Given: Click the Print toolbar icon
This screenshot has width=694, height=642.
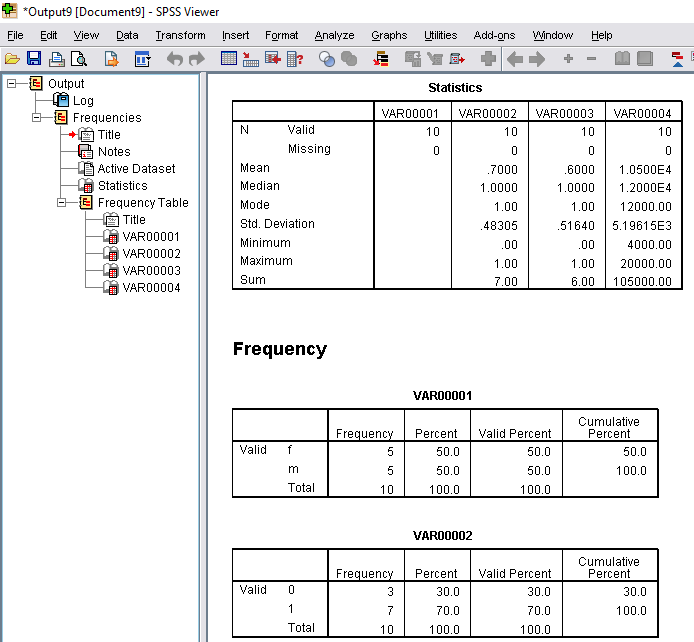Looking at the screenshot, I should pyautogui.click(x=57, y=59).
